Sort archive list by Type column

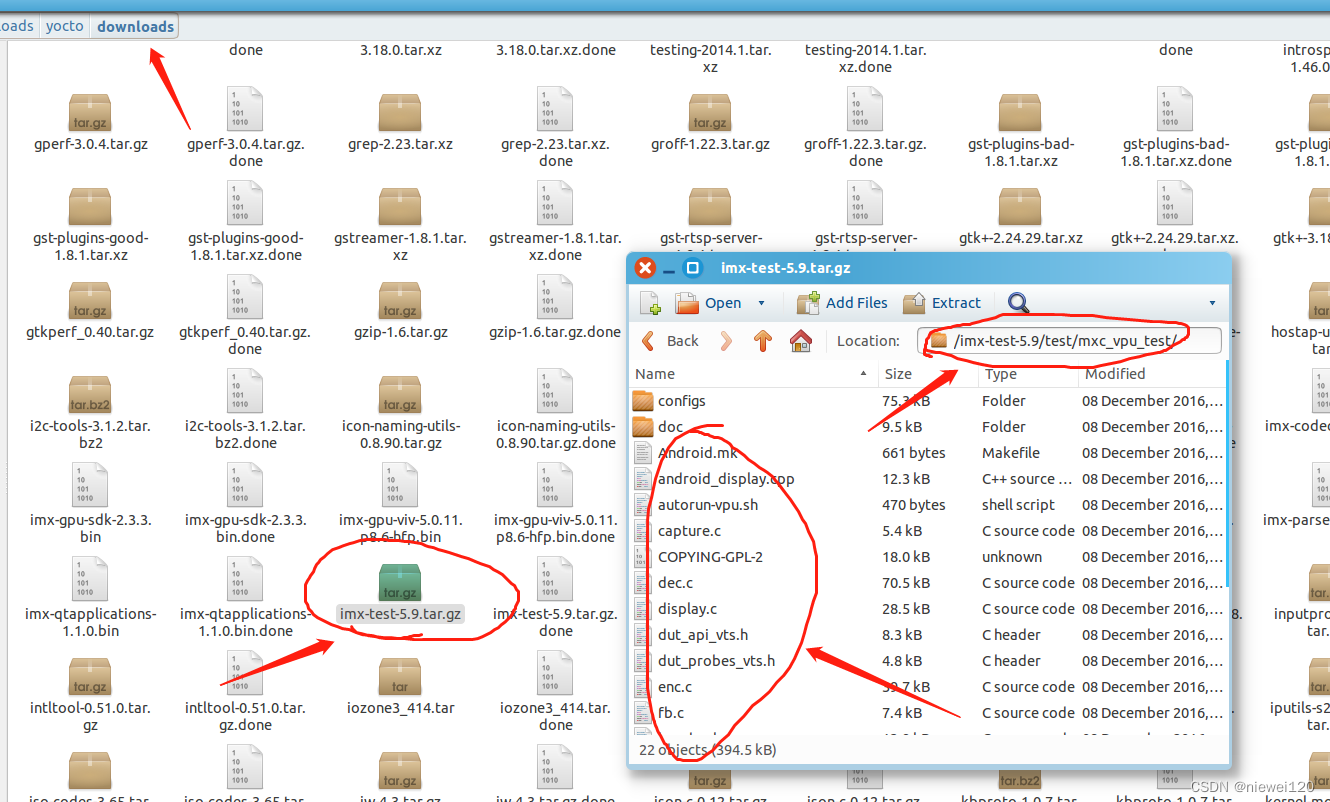pos(1027,374)
